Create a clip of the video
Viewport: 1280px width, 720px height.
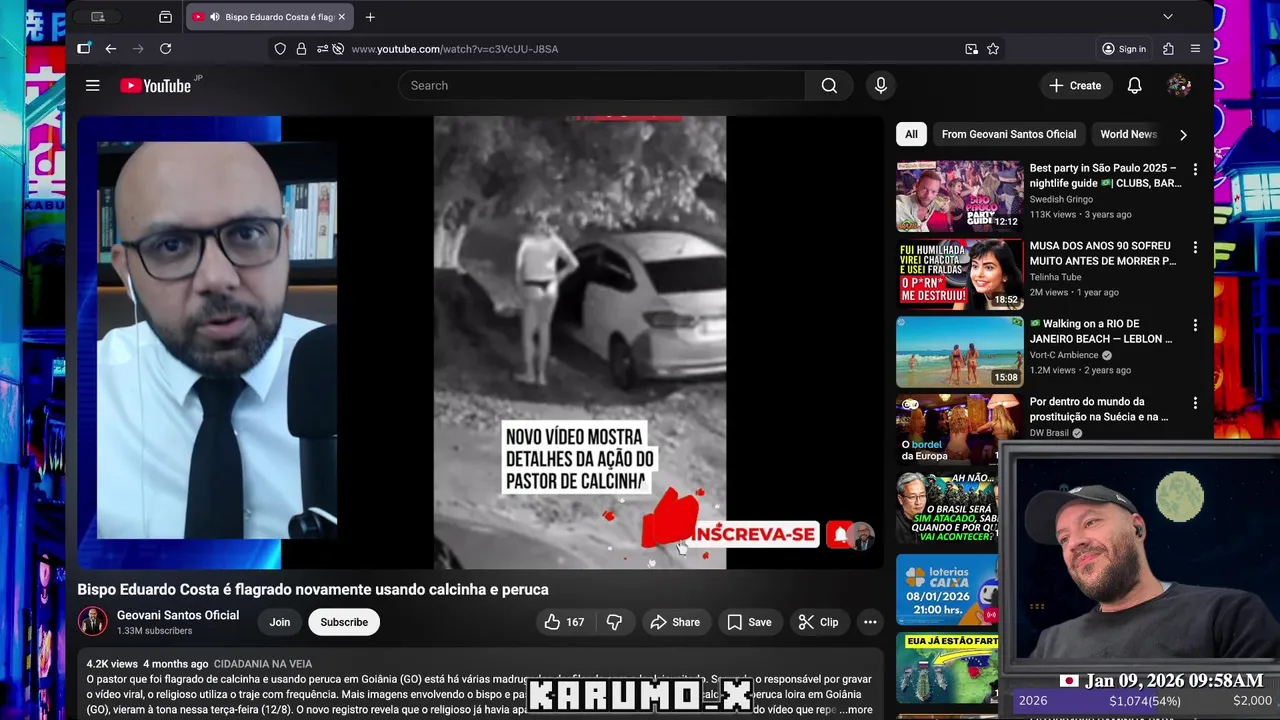(818, 622)
